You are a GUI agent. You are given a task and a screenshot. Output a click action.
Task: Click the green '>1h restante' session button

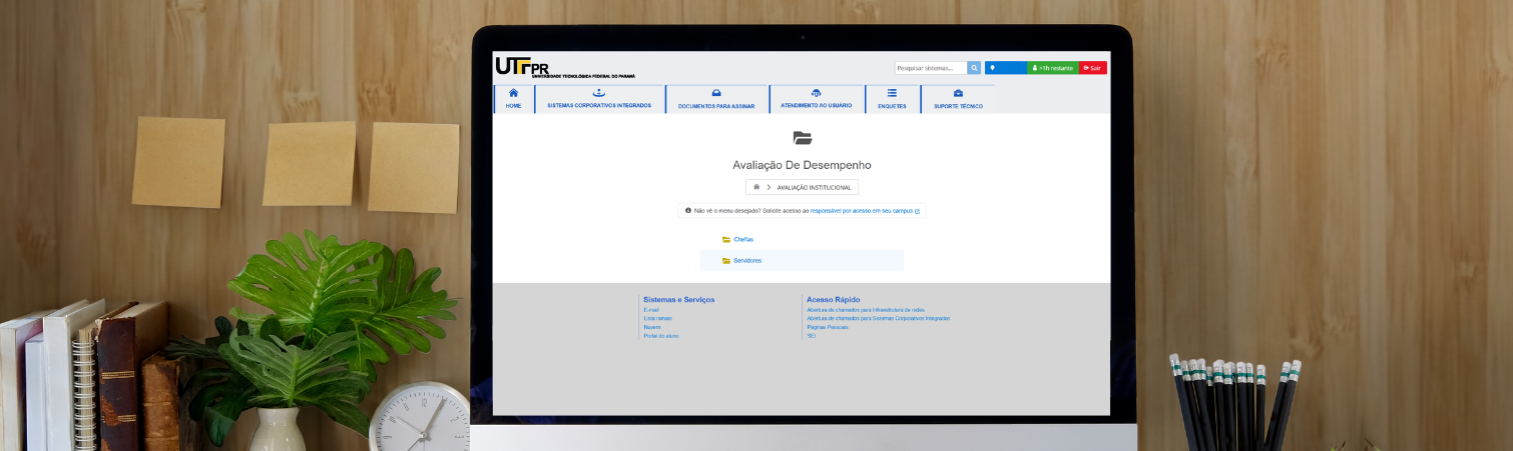(x=1052, y=68)
